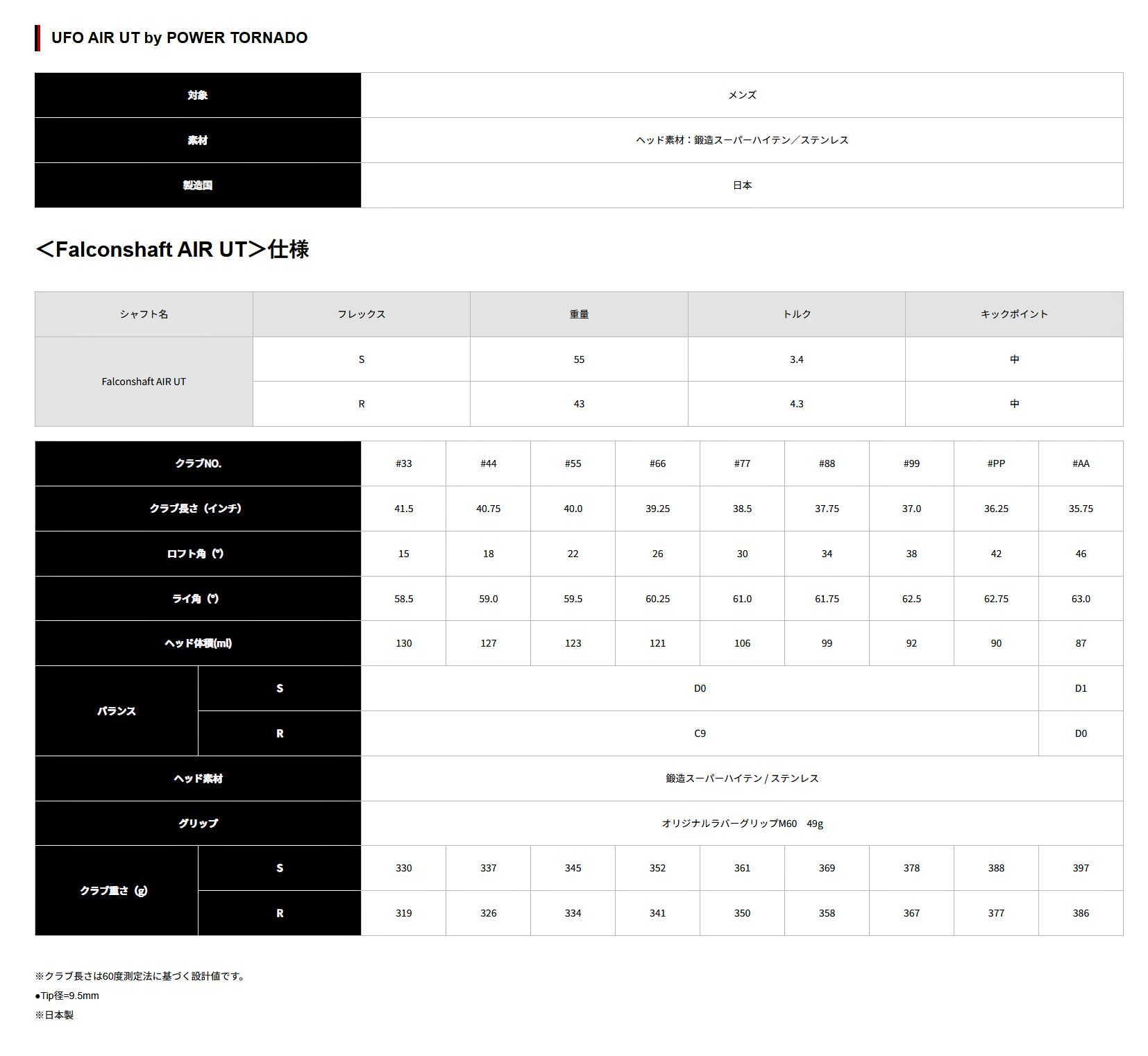Click balance value "D1"
Image resolution: width=1148 pixels, height=1056 pixels.
(x=1081, y=688)
